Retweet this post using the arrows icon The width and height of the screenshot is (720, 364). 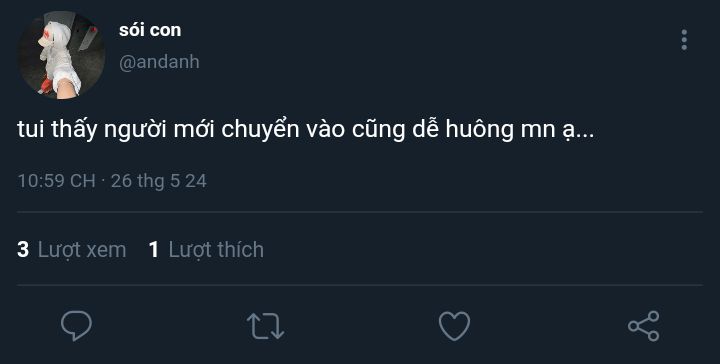click(265, 326)
